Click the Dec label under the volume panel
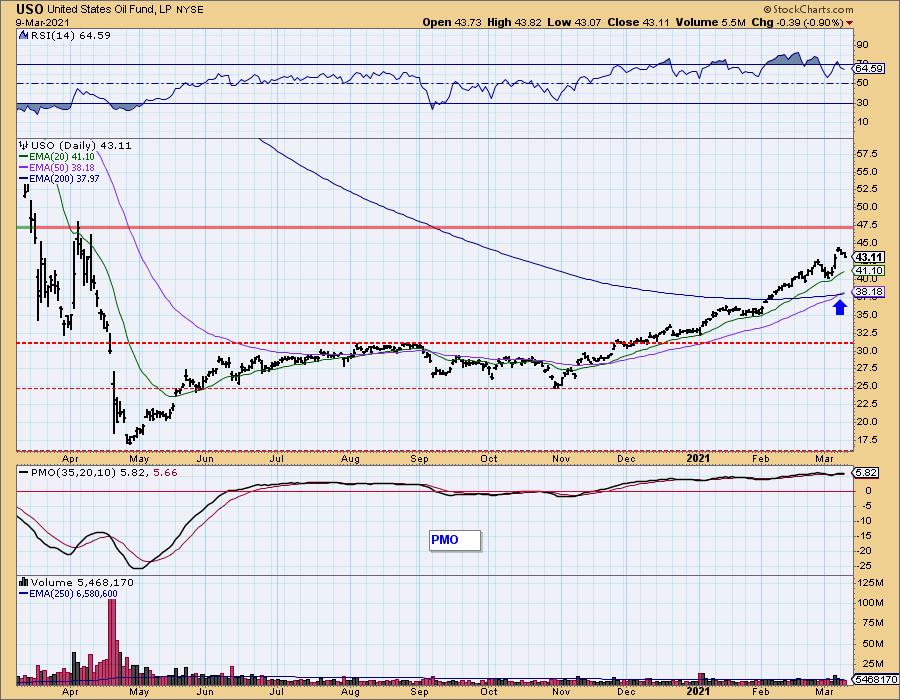900x700 pixels. point(626,692)
